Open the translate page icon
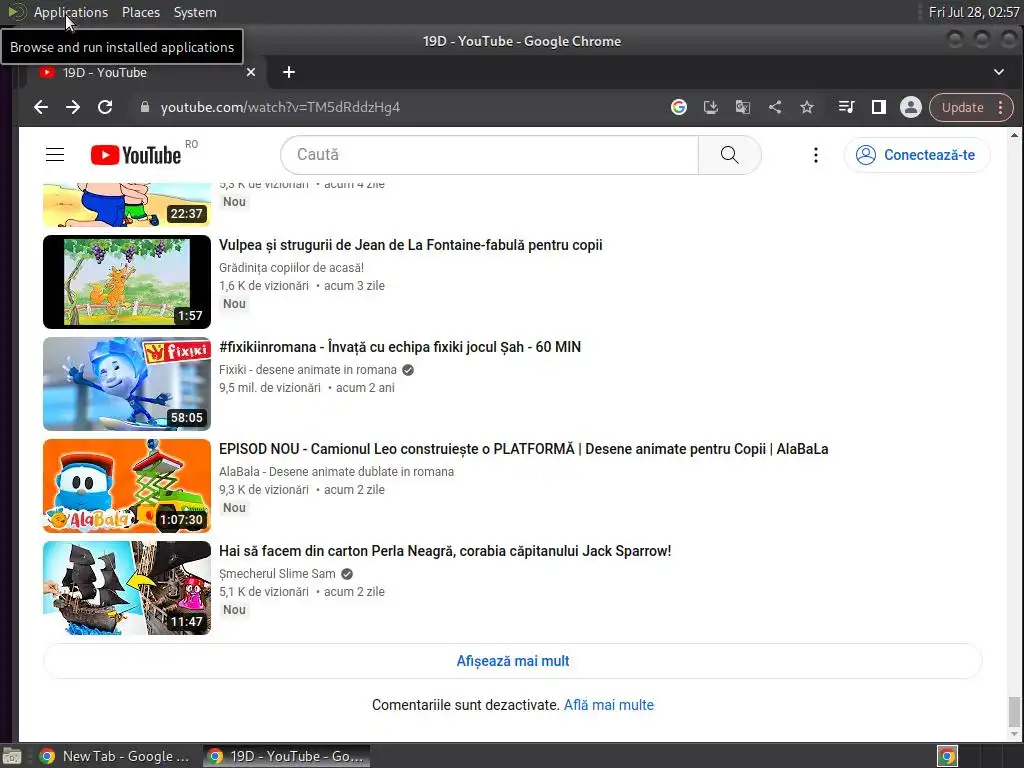The width and height of the screenshot is (1024, 768). tap(743, 107)
